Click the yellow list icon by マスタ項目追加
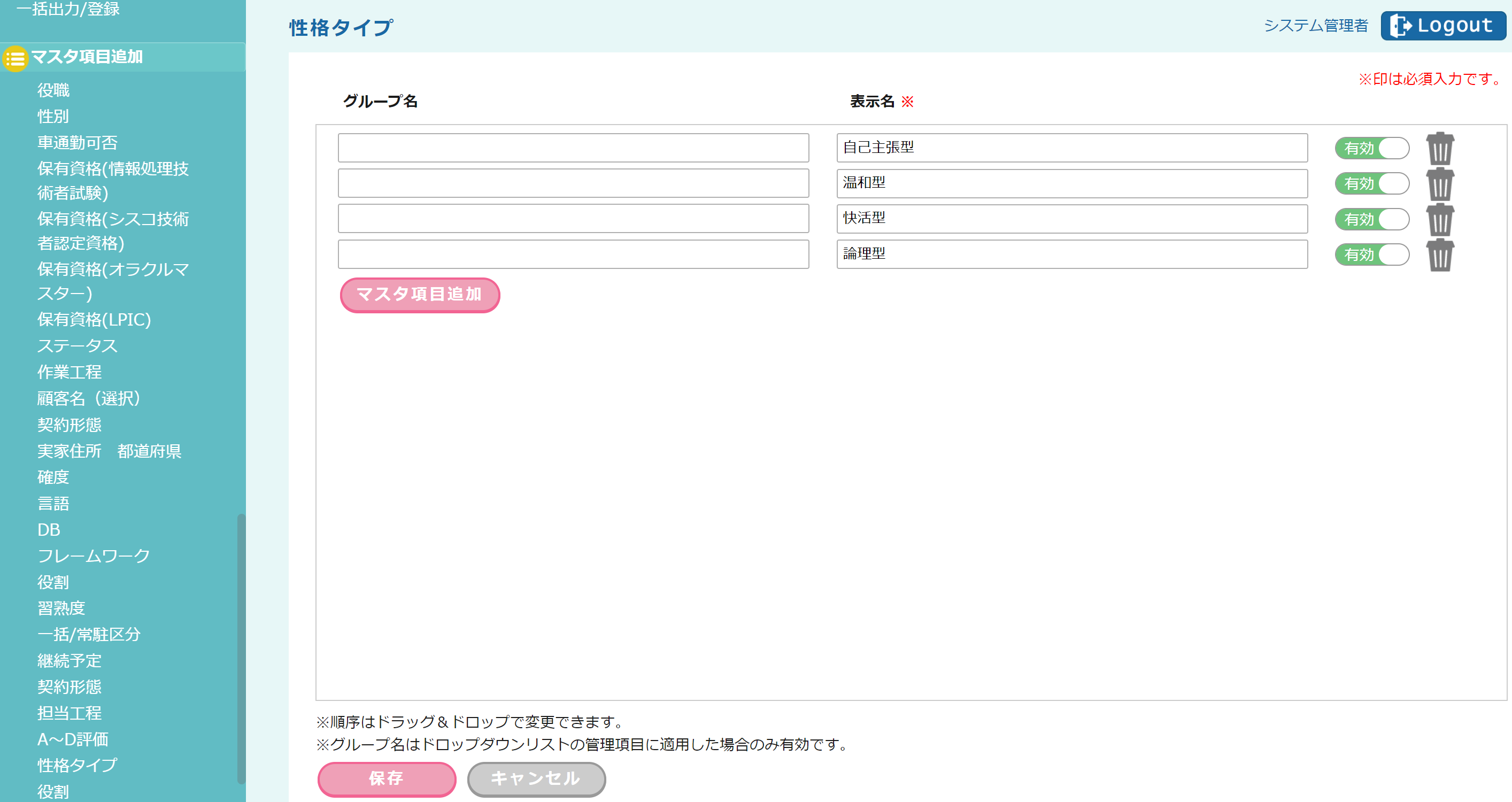Image resolution: width=1512 pixels, height=802 pixels. [x=16, y=58]
